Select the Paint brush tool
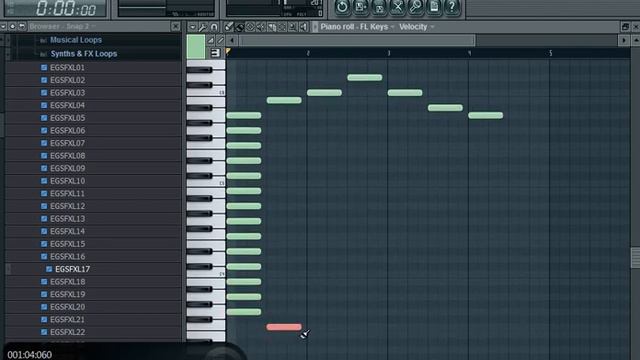This screenshot has width=640, height=360. pos(240,27)
